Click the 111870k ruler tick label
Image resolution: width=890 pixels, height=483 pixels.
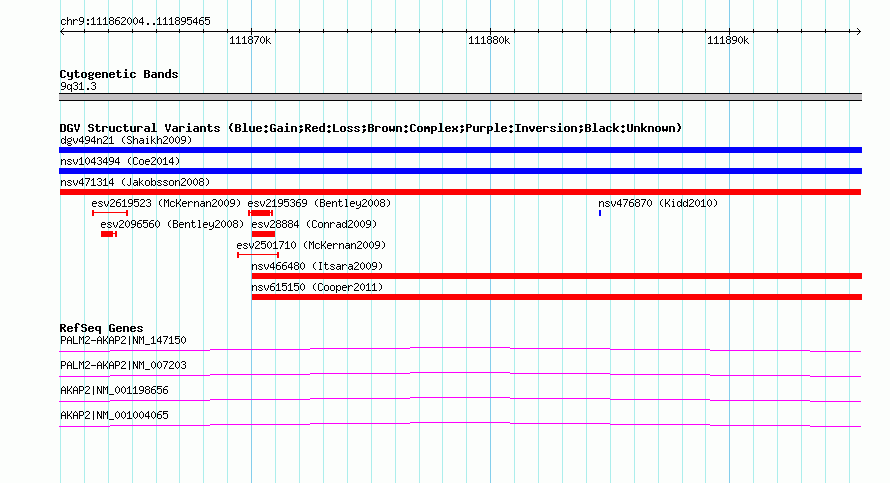250,40
